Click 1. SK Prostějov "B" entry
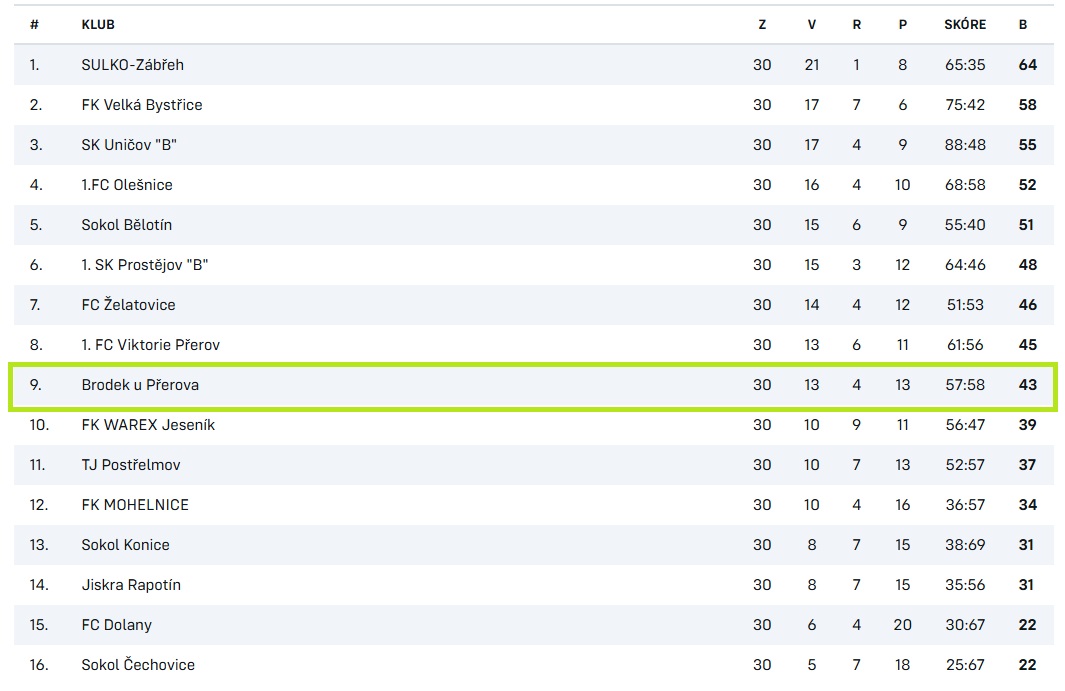The height and width of the screenshot is (691, 1065). [x=145, y=265]
